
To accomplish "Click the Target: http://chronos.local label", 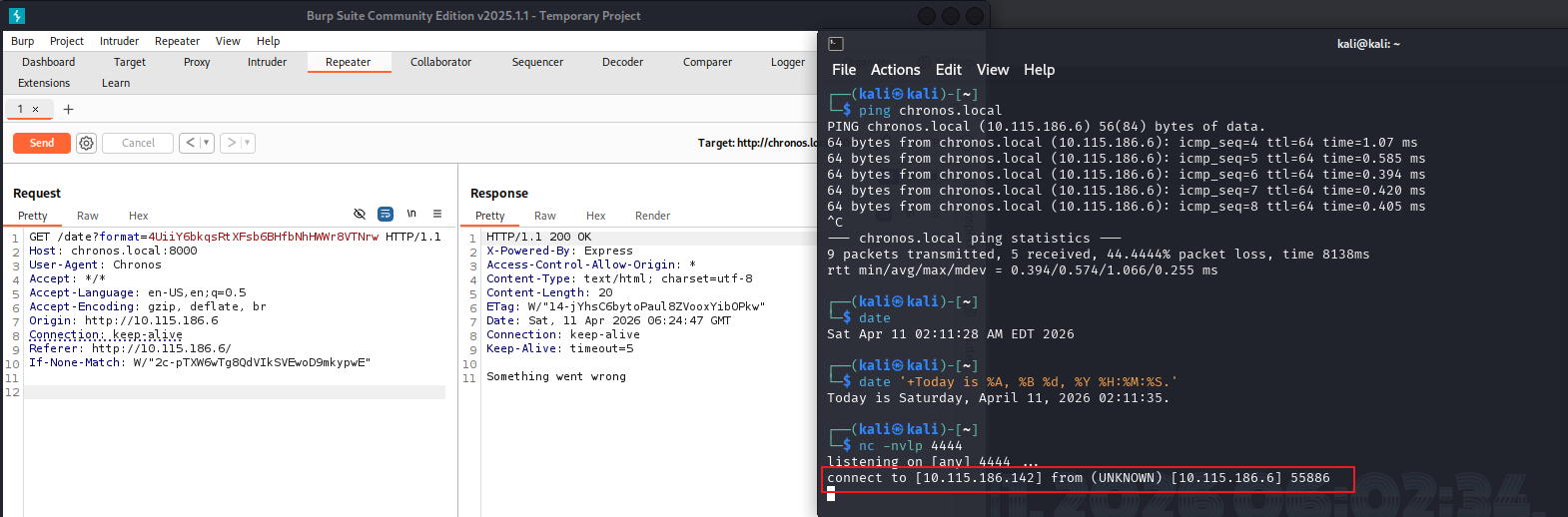I will [757, 143].
